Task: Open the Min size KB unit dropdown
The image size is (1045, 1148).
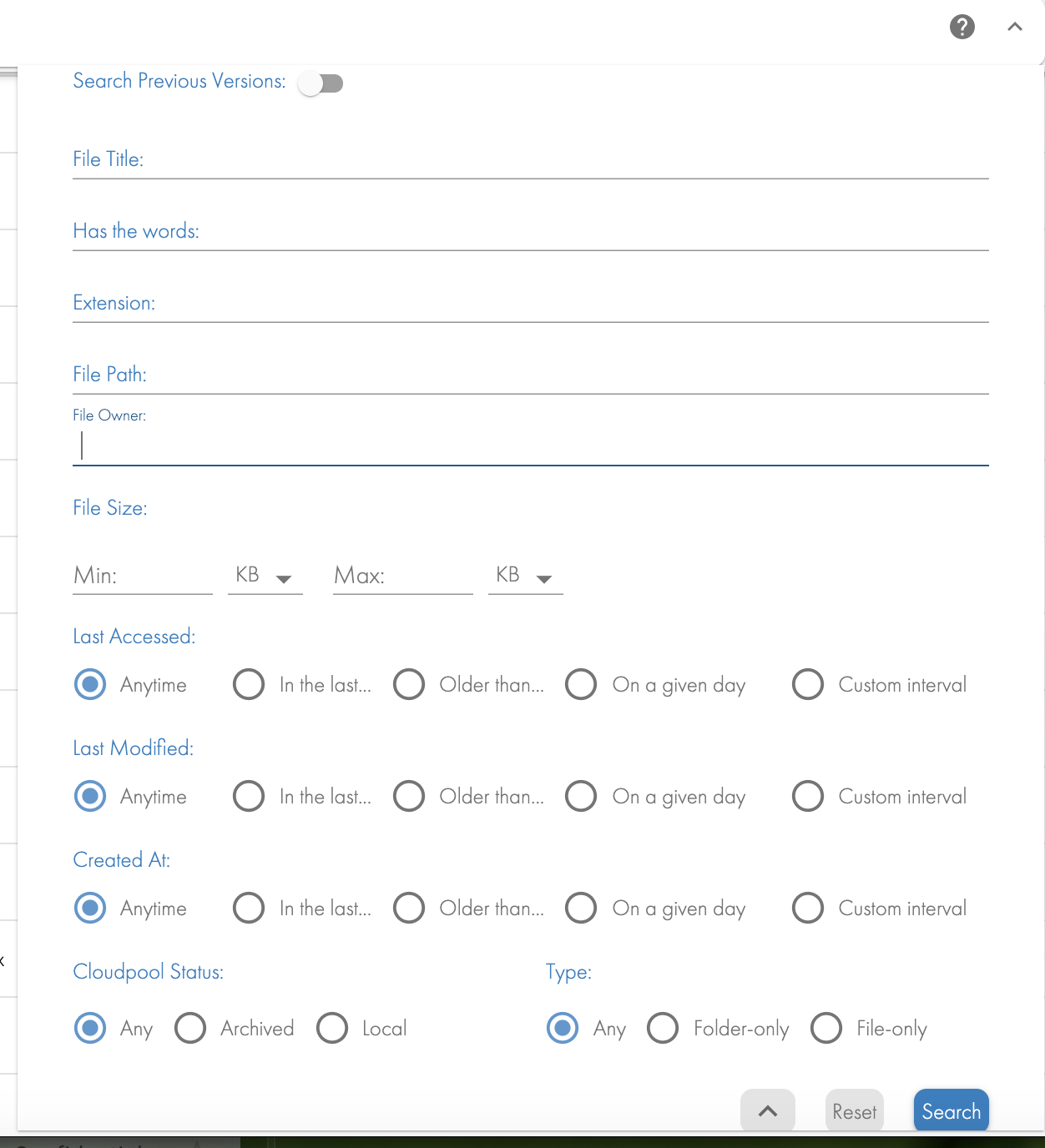Action: click(265, 576)
